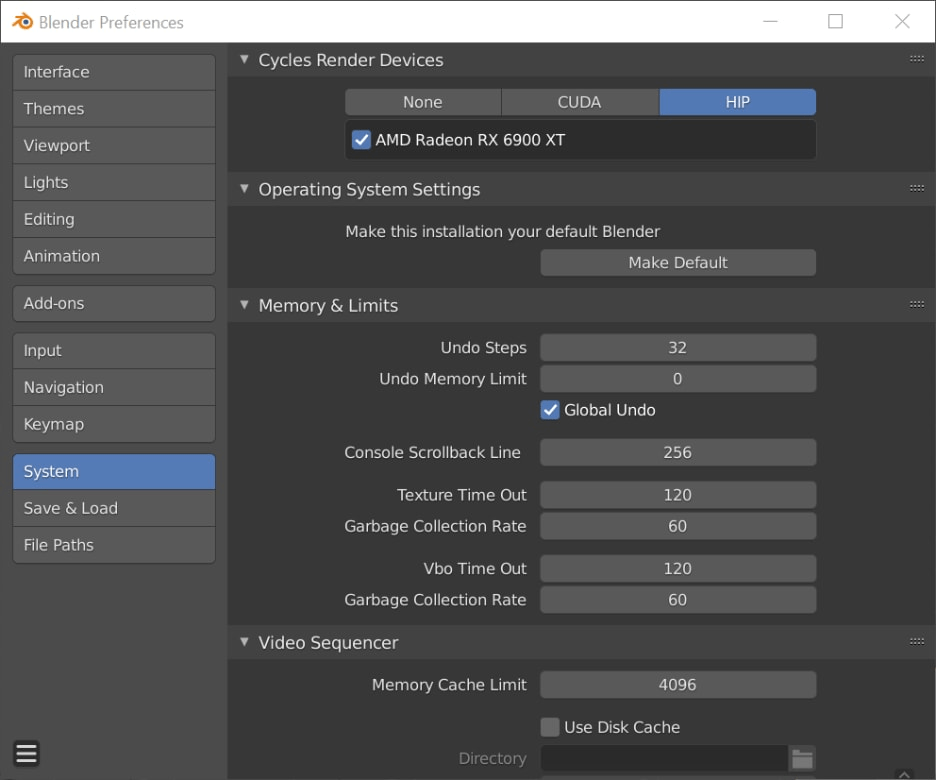Image resolution: width=936 pixels, height=780 pixels.
Task: Click the Memory & Limits panel grip dots
Action: tap(917, 305)
